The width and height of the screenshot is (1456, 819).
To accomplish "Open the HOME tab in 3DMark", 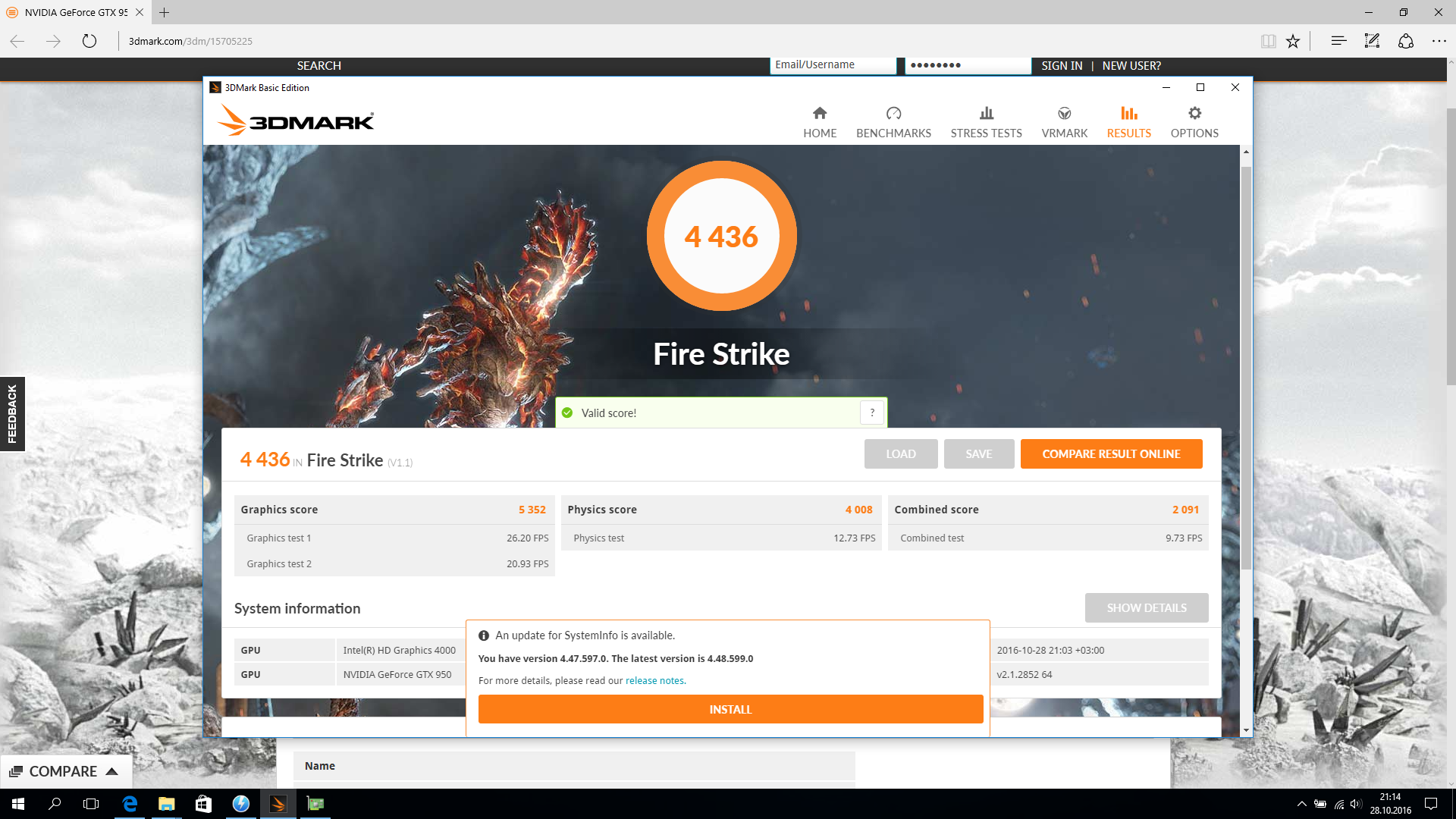I will tap(820, 122).
